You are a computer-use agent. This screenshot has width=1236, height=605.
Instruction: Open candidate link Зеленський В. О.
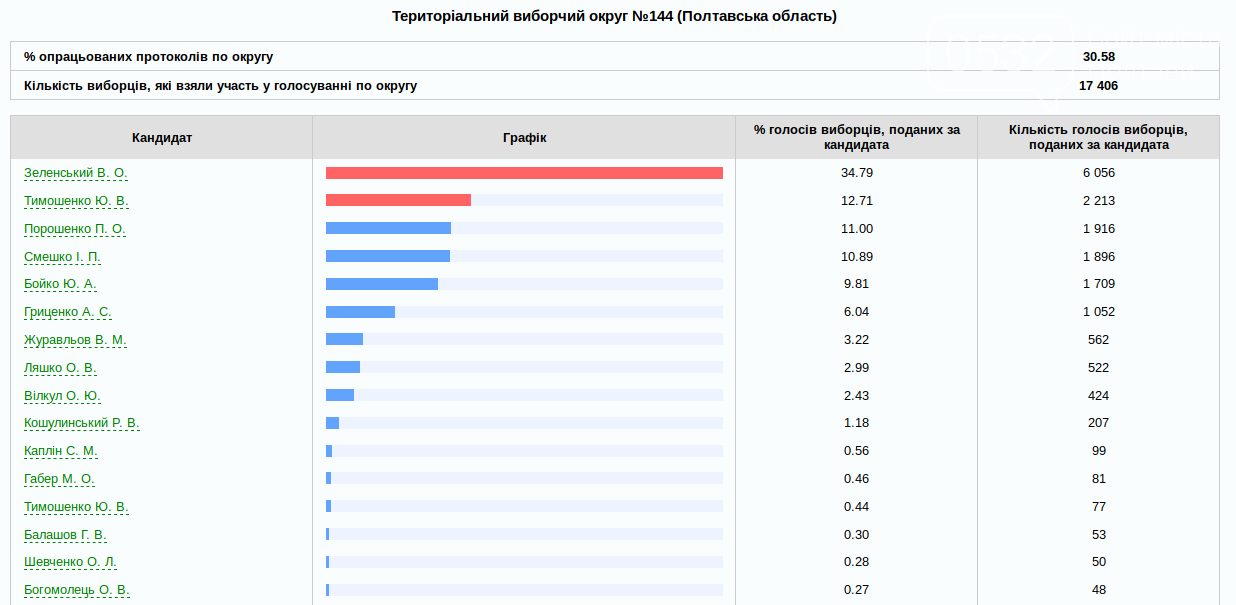[76, 173]
